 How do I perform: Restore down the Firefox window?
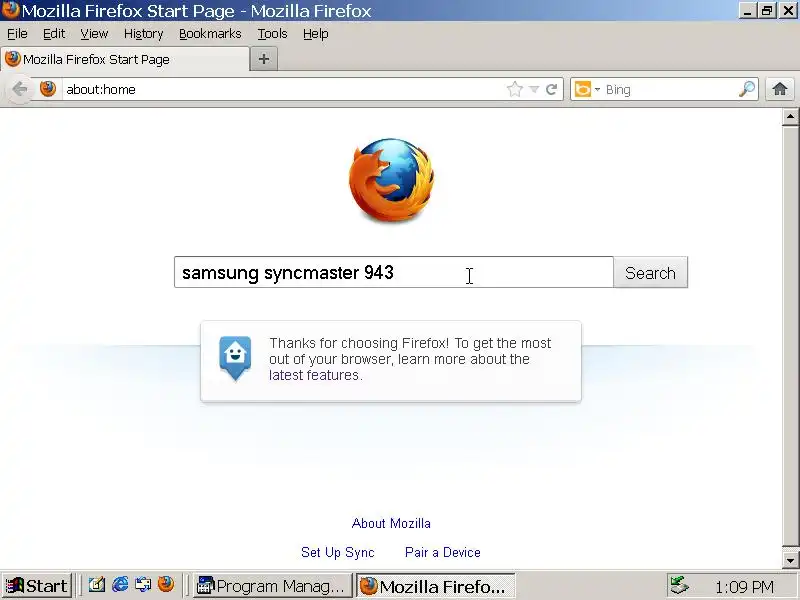[x=767, y=11]
